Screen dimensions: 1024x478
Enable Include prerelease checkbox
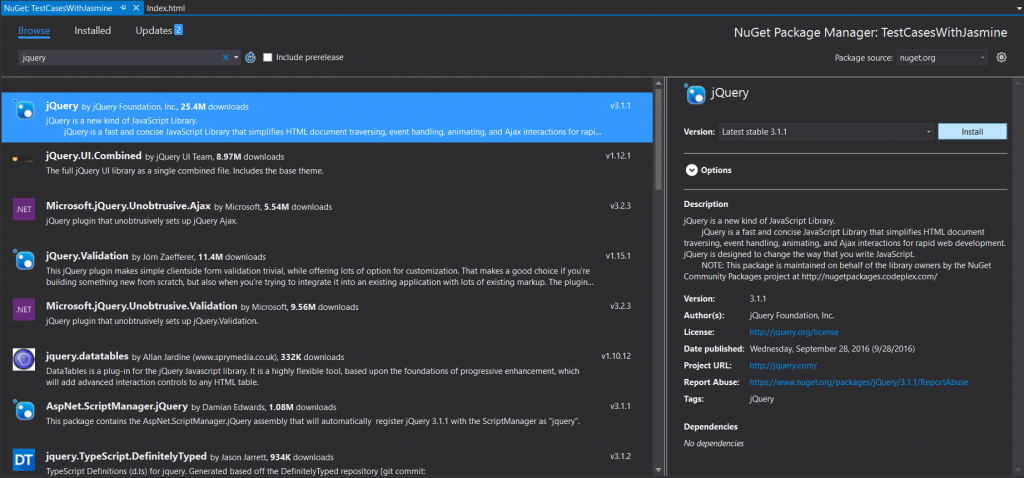pos(268,57)
